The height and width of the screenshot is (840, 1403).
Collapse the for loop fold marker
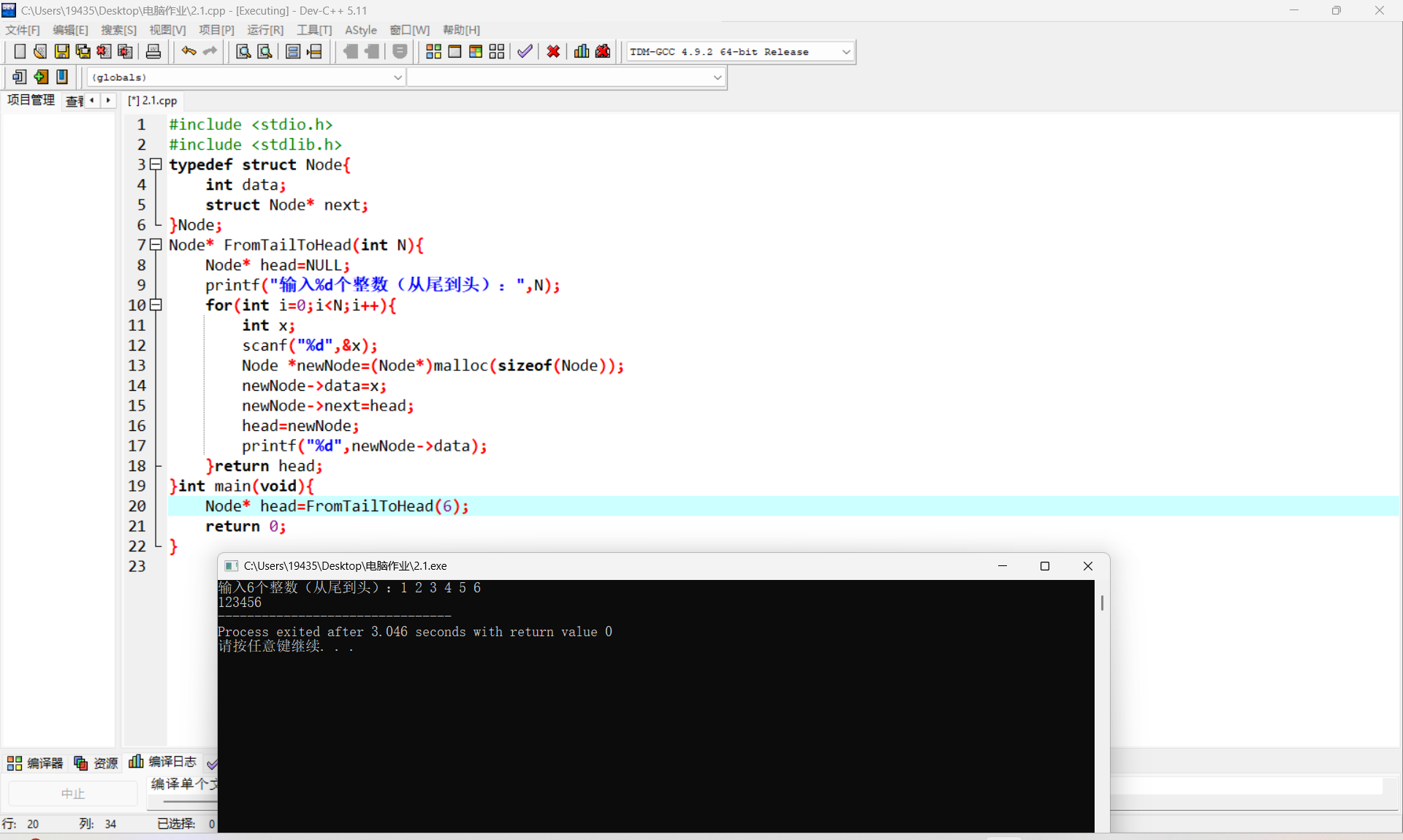tap(156, 305)
